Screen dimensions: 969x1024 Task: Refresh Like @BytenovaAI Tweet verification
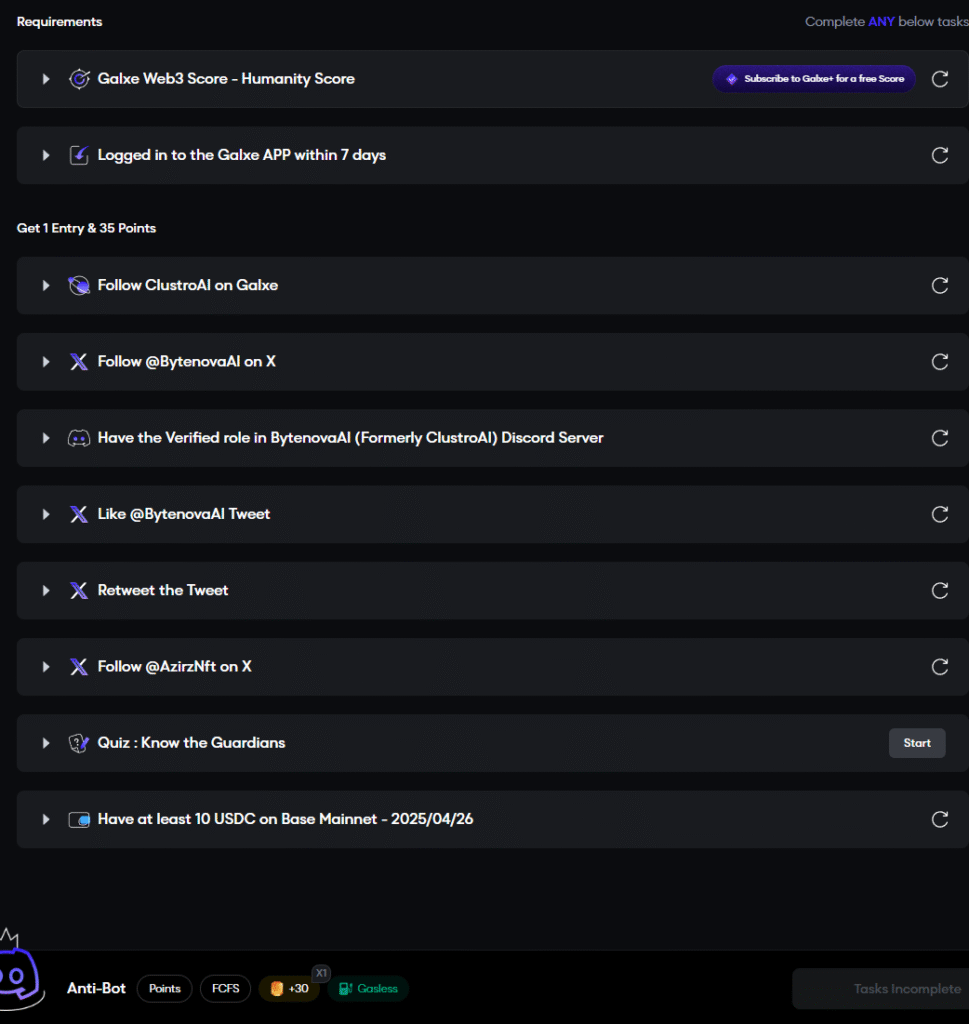point(940,514)
